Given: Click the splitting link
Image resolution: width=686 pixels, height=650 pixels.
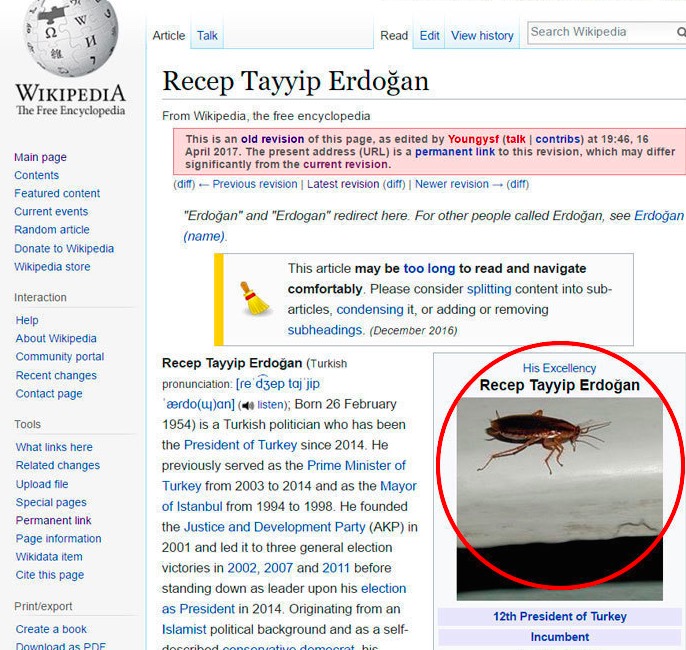Looking at the screenshot, I should 489,289.
